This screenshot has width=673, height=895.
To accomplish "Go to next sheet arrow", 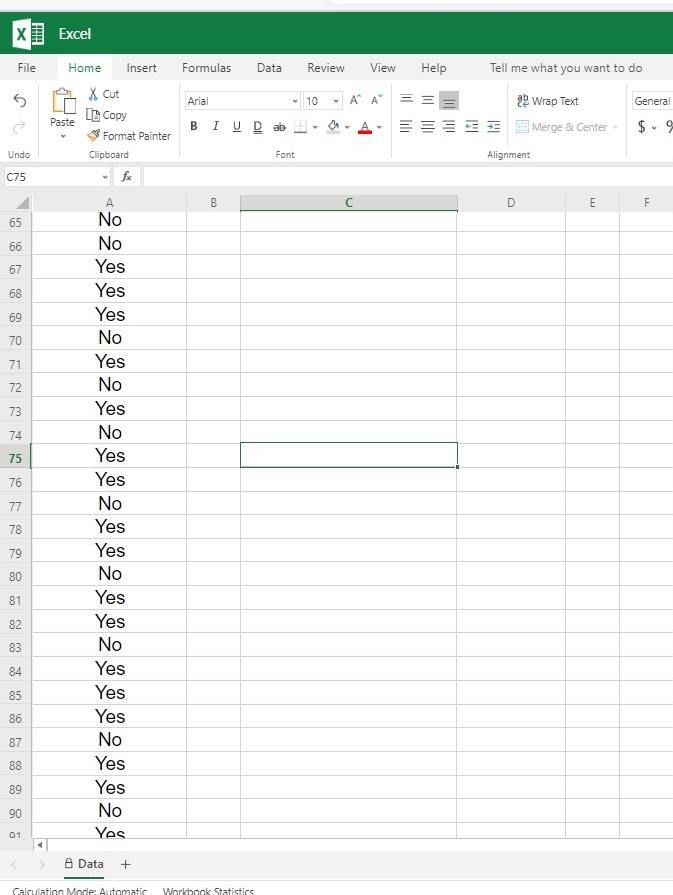I will 42,865.
